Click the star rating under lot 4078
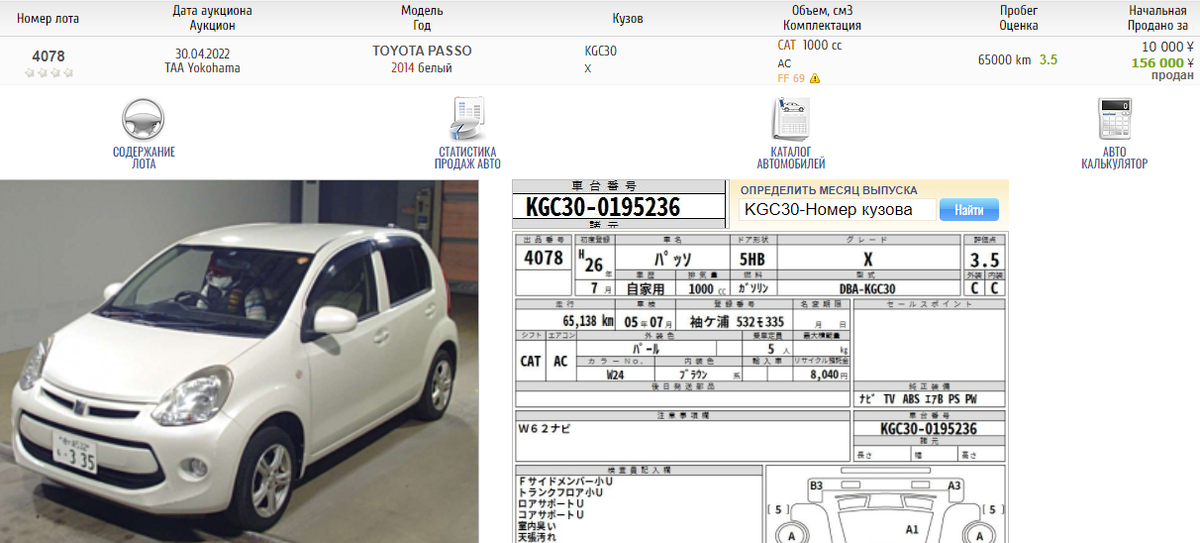Viewport: 1200px width, 543px height. click(x=48, y=73)
